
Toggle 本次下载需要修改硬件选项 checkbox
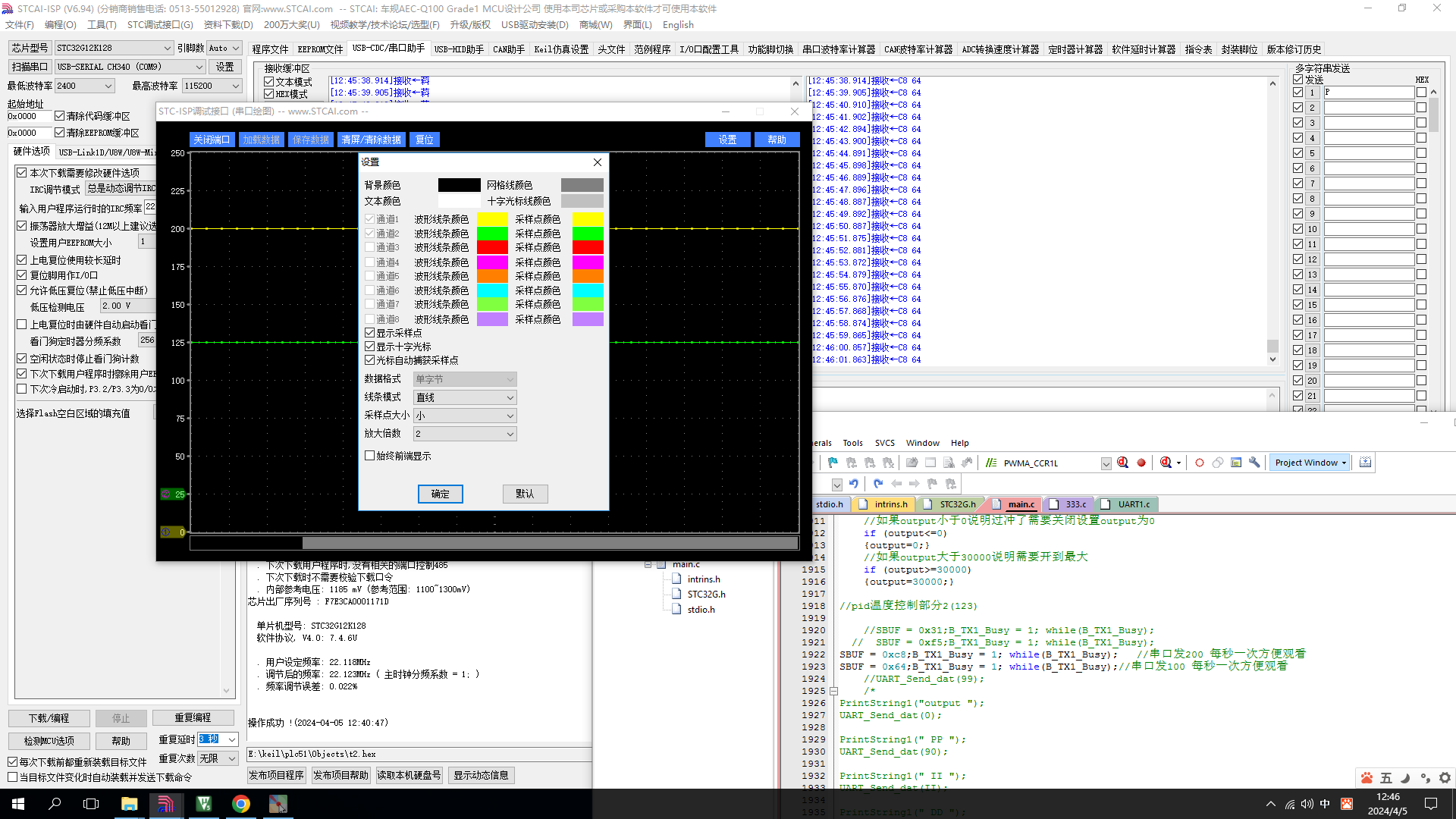22,173
